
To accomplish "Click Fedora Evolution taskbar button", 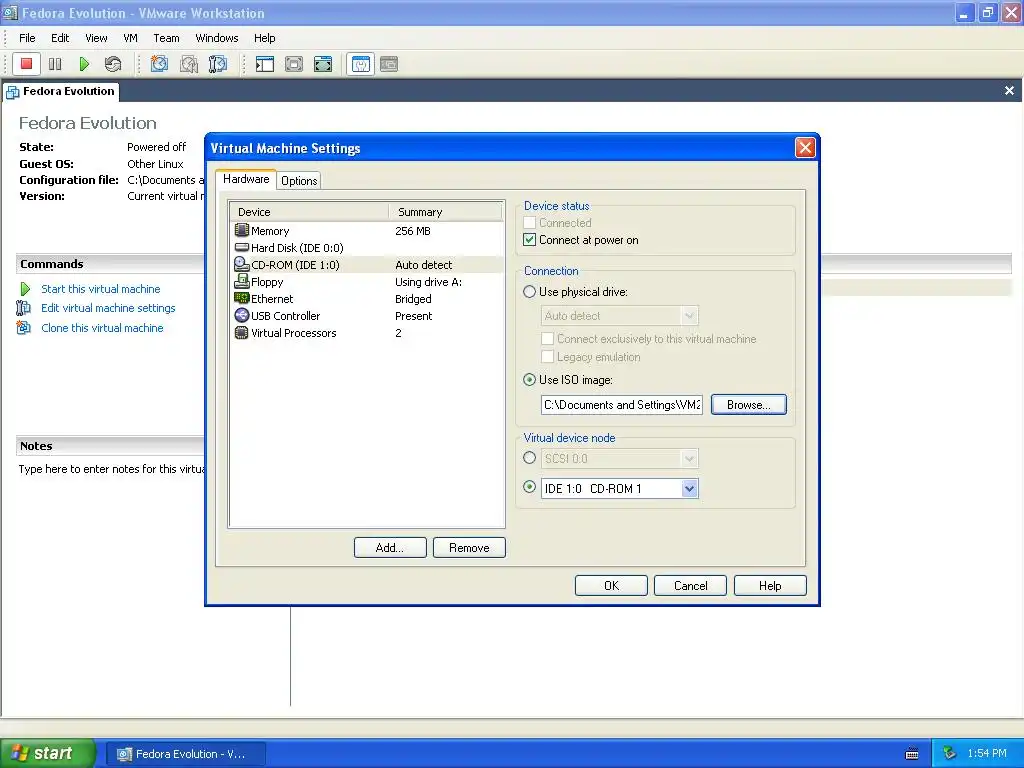I will tap(185, 754).
